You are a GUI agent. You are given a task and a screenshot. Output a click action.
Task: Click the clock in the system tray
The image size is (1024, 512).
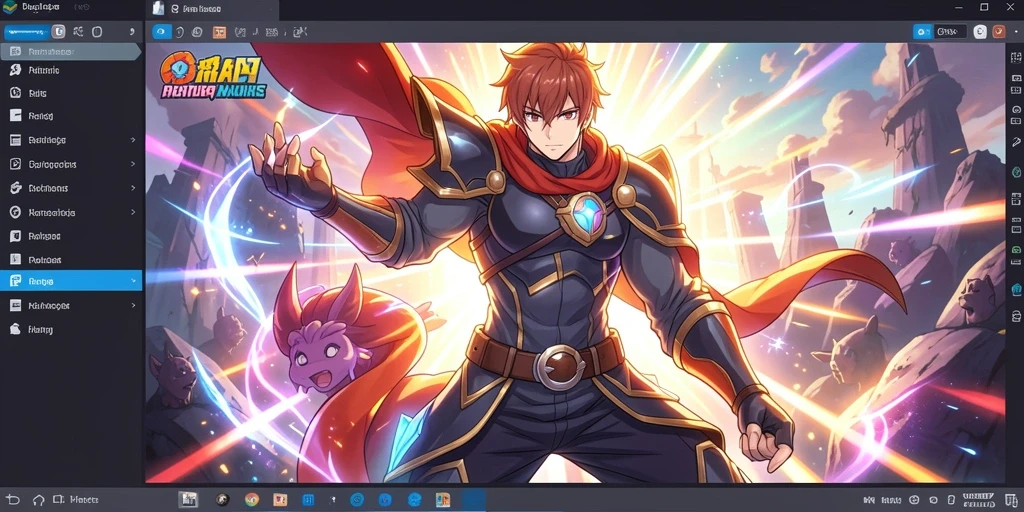click(x=977, y=500)
